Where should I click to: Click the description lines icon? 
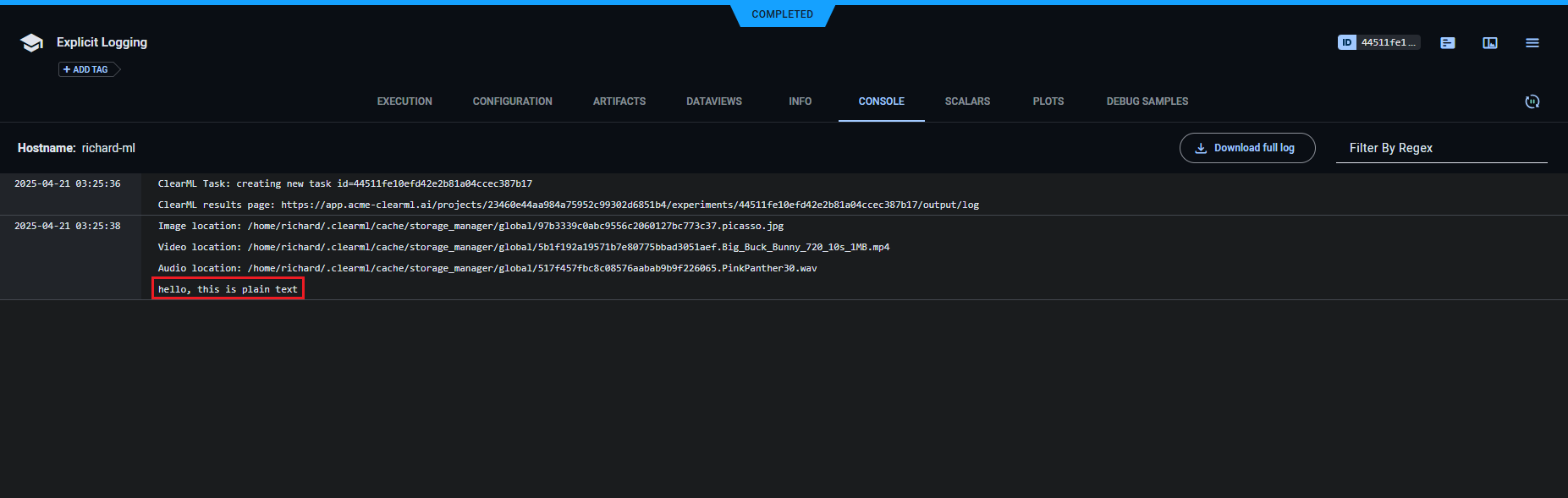[x=1448, y=43]
